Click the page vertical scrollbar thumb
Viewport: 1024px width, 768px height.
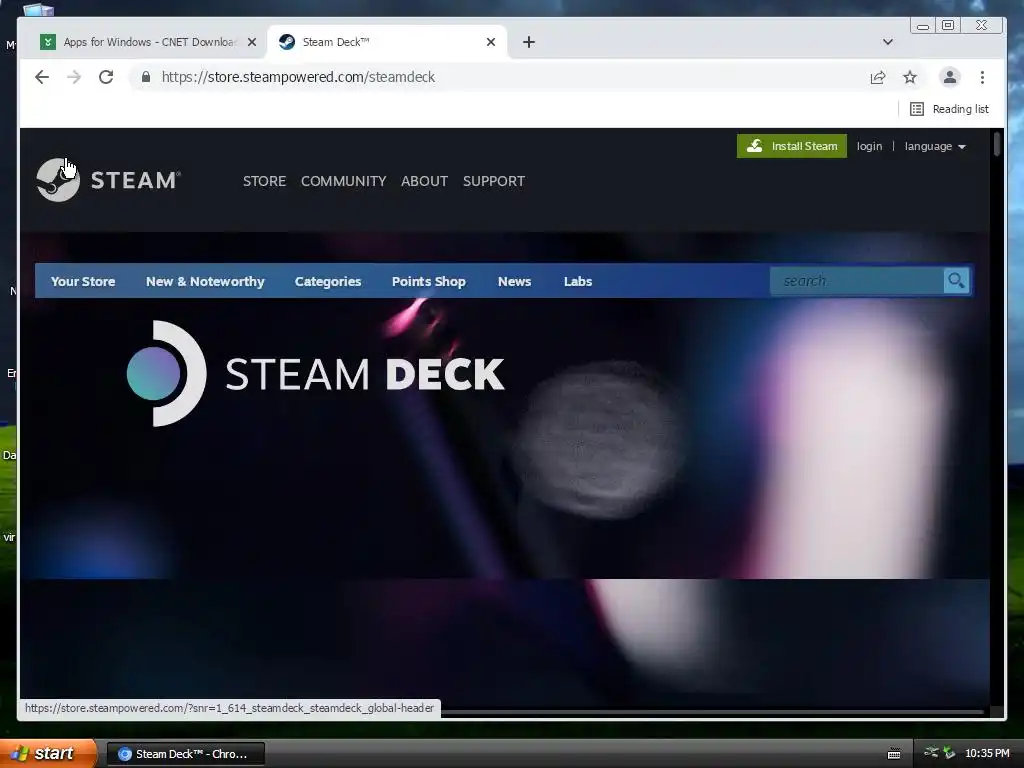click(x=997, y=144)
